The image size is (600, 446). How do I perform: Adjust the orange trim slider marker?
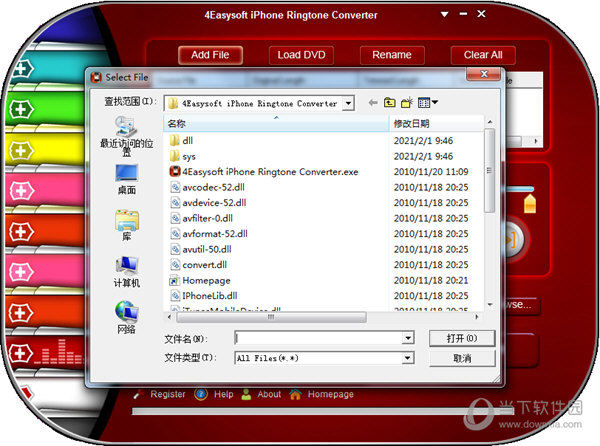pyautogui.click(x=530, y=203)
